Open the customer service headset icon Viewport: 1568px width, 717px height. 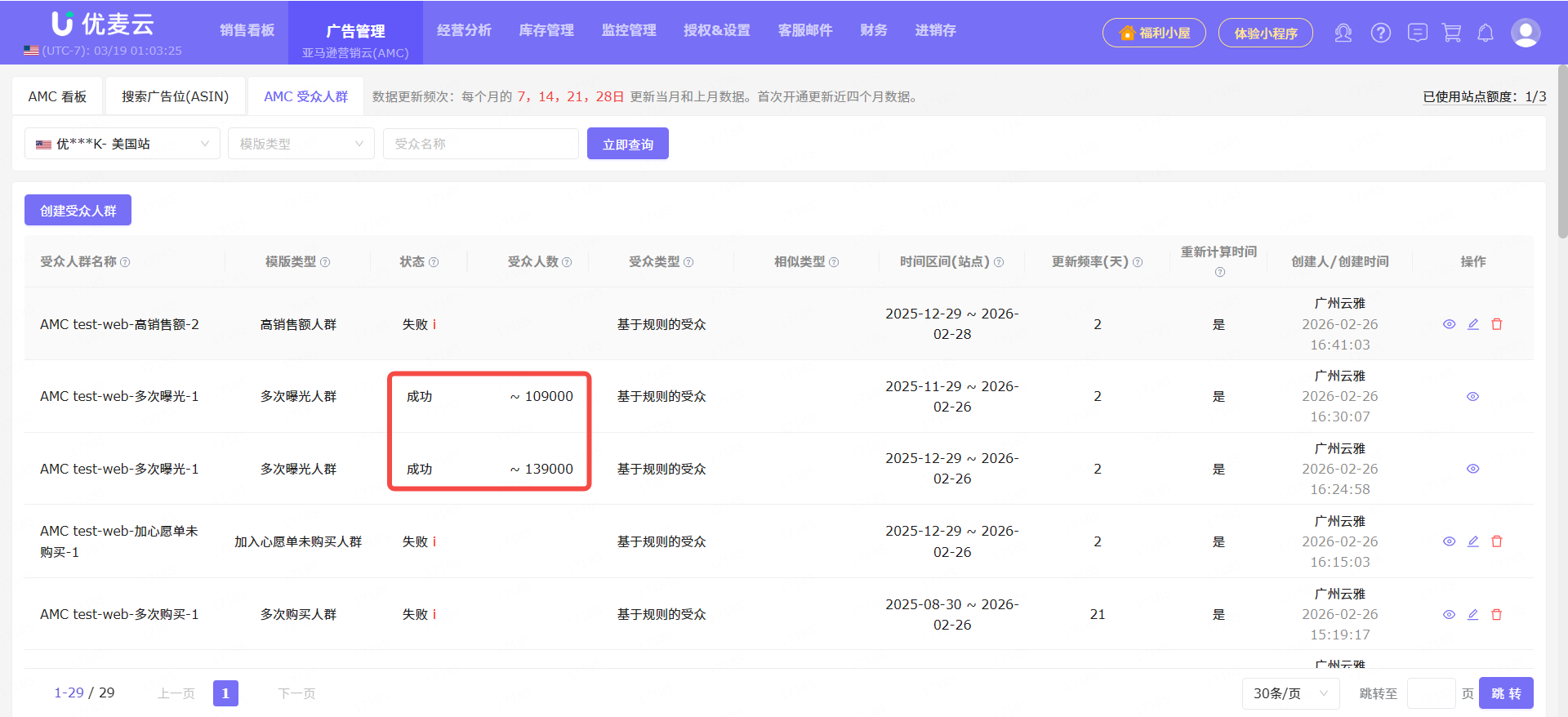coord(1343,33)
